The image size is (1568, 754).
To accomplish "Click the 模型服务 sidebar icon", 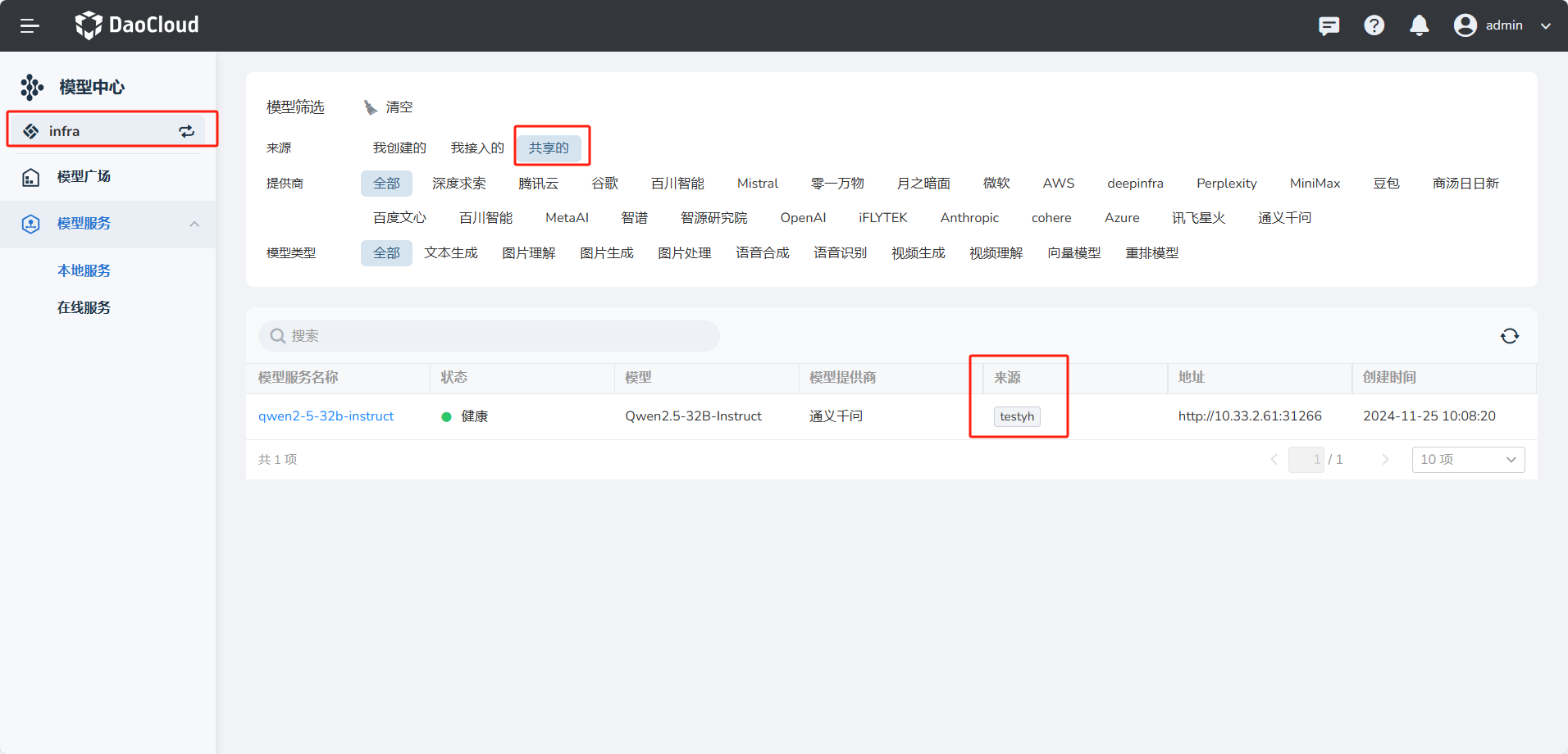I will click(30, 224).
